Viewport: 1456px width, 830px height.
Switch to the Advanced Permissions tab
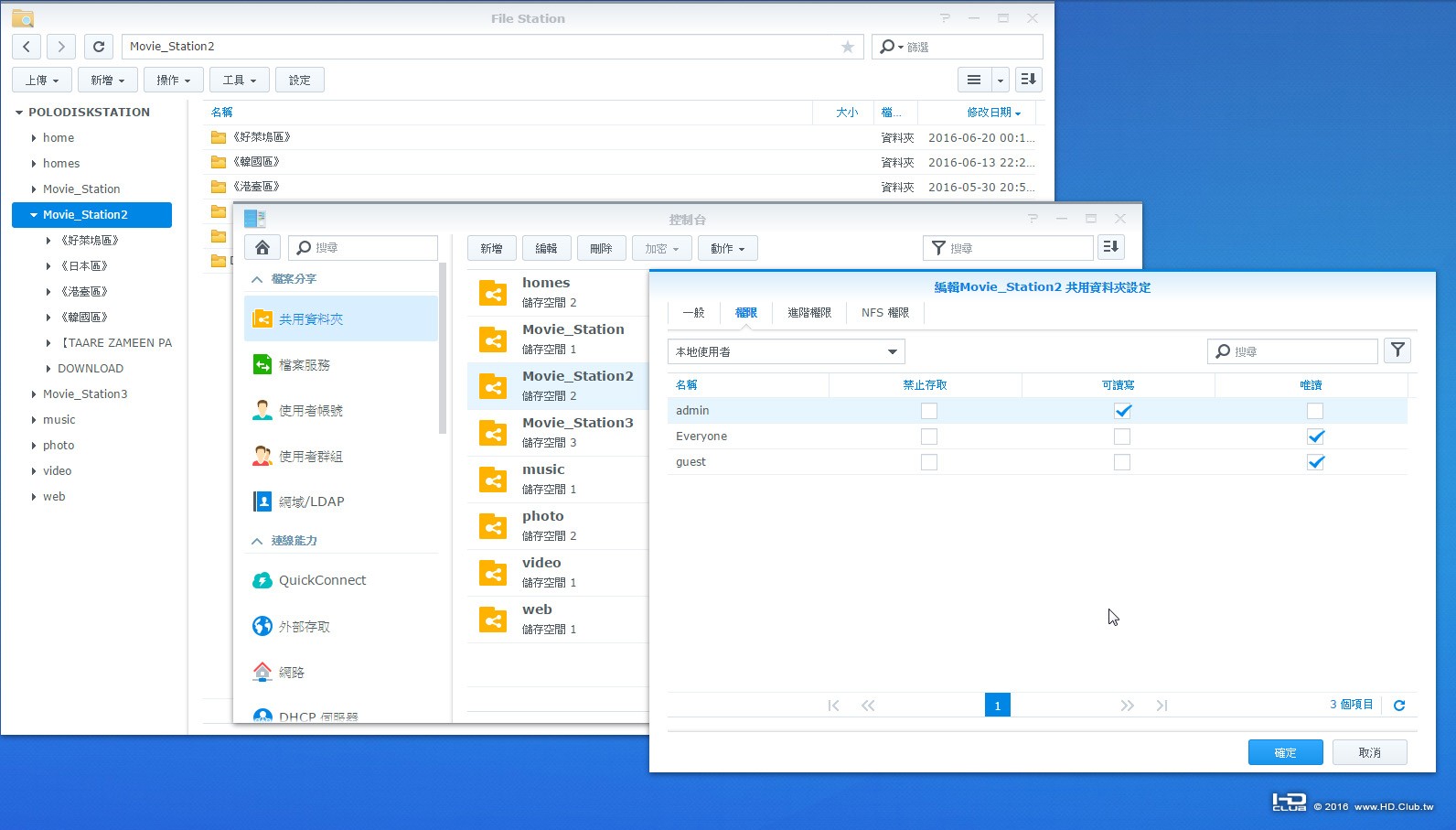(809, 313)
